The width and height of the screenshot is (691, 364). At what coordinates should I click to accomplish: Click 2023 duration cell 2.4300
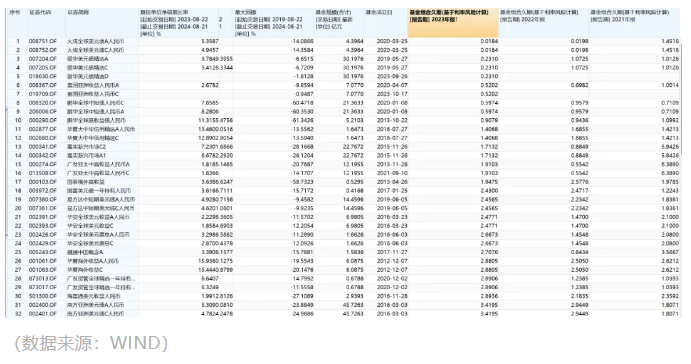489,191
